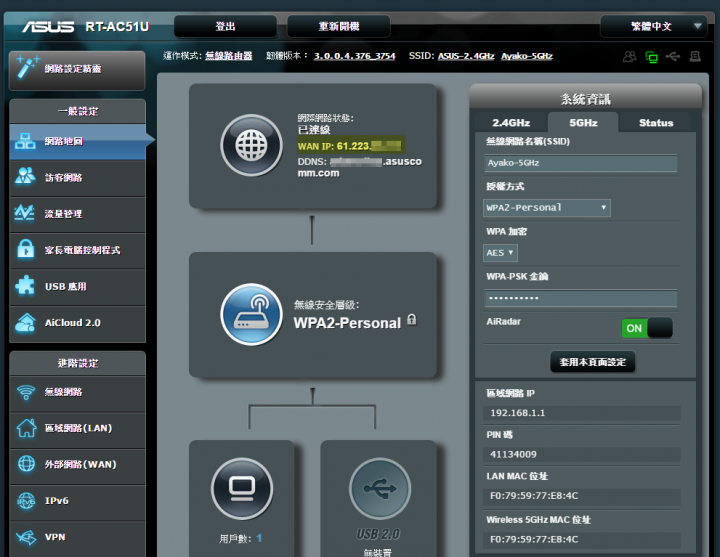Screen dimensions: 720x557
Task: Open the authentication method WPA2-Personal dropdown
Action: click(x=547, y=208)
